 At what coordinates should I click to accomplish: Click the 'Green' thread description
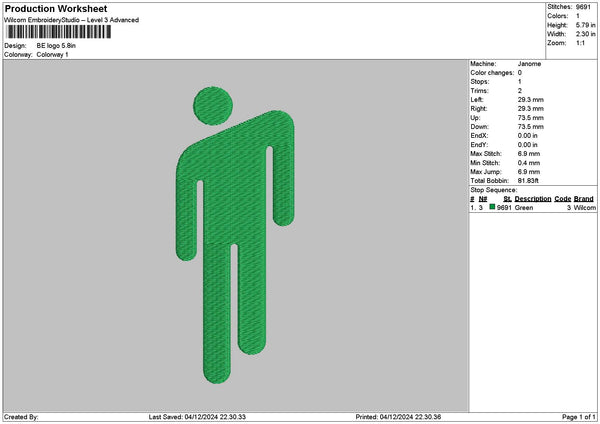[524, 207]
